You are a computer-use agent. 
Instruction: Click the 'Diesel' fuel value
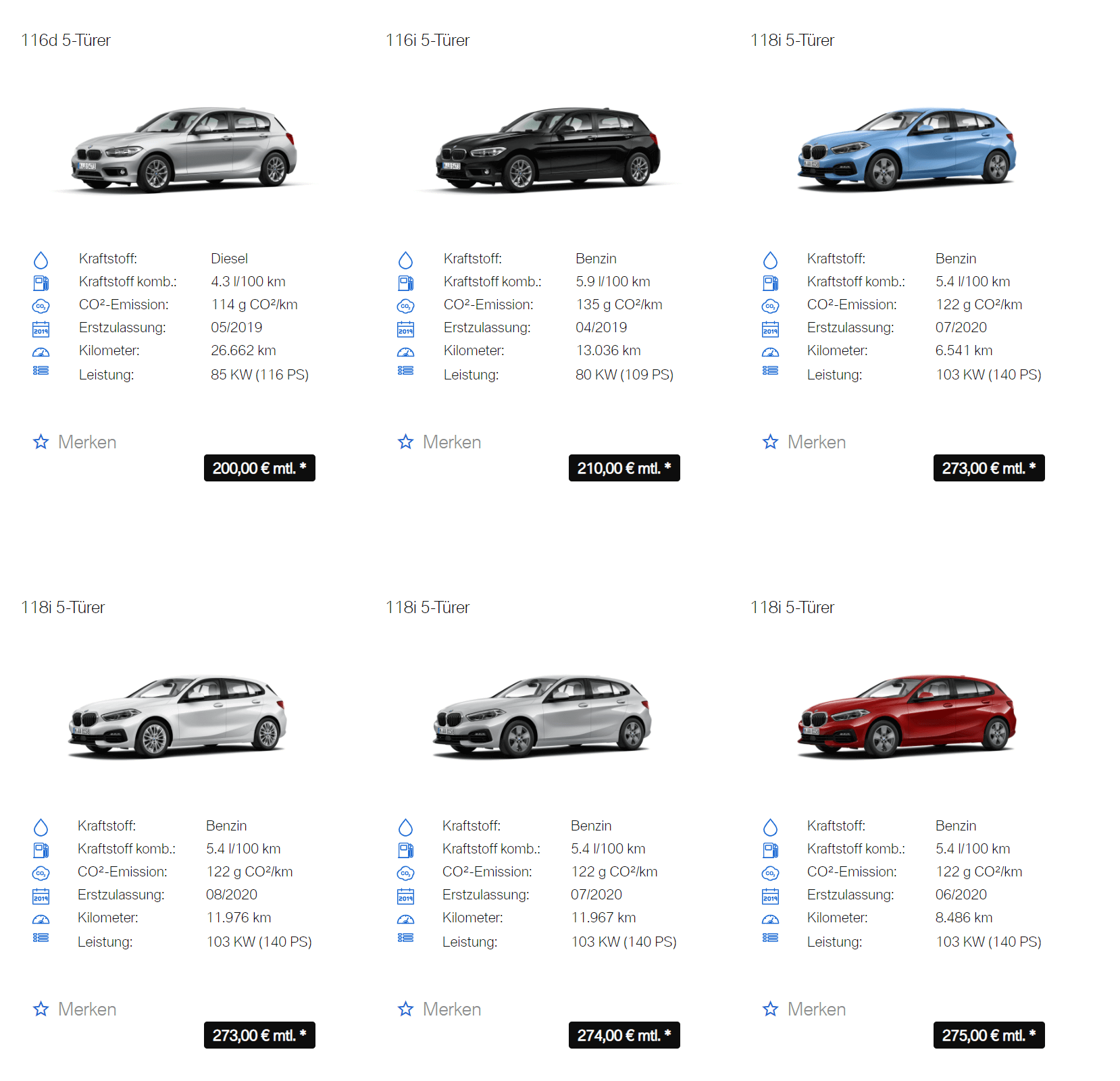click(x=229, y=259)
